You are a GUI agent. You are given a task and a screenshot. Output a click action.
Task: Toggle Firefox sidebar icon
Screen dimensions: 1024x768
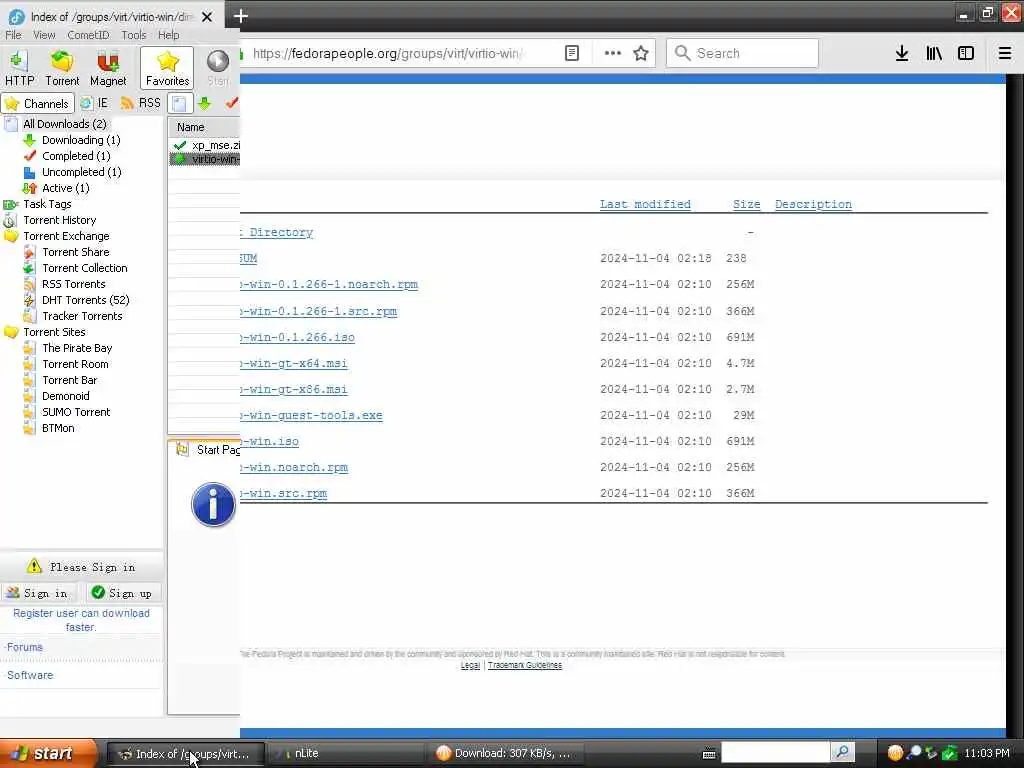click(966, 54)
